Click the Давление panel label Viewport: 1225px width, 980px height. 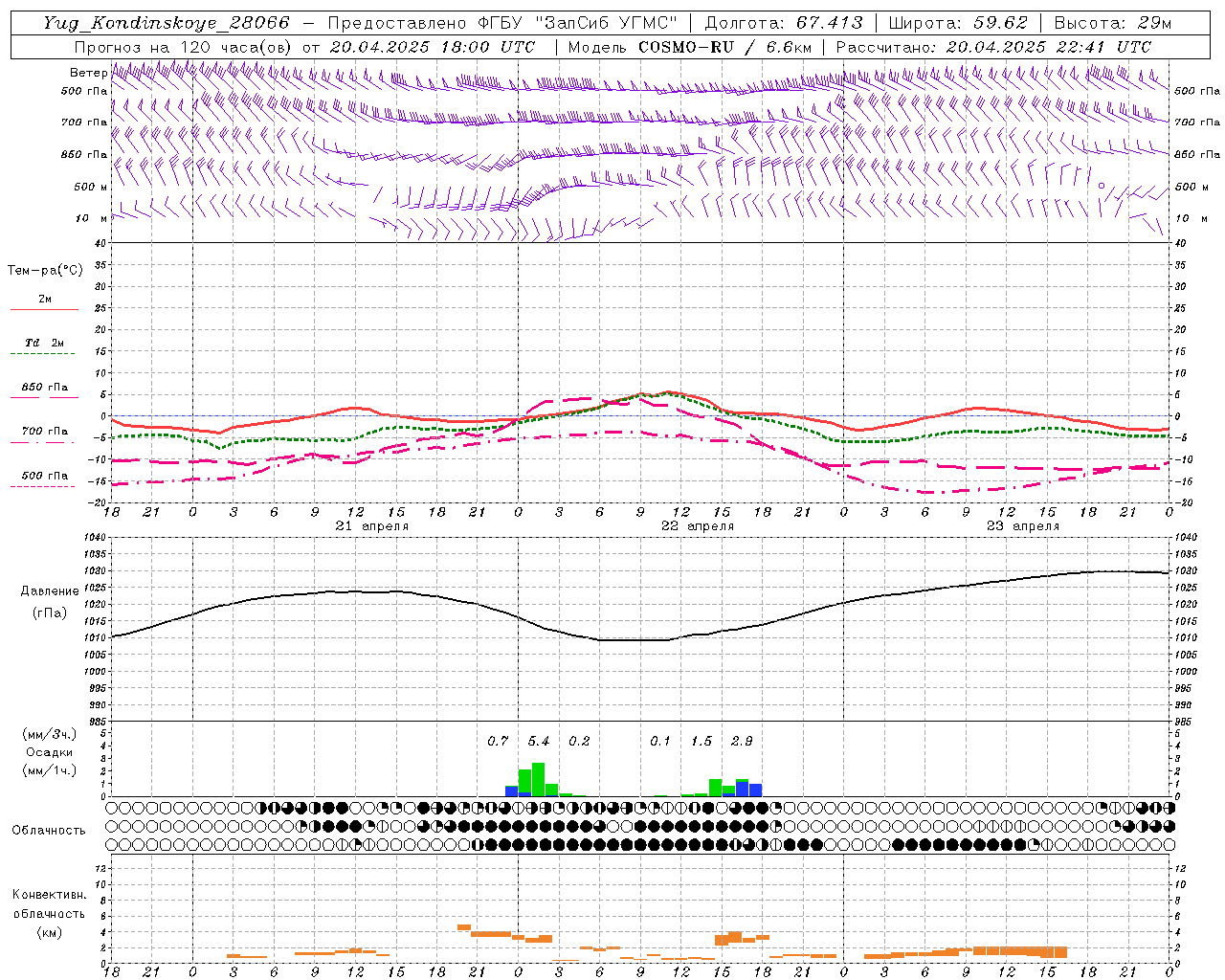click(49, 591)
